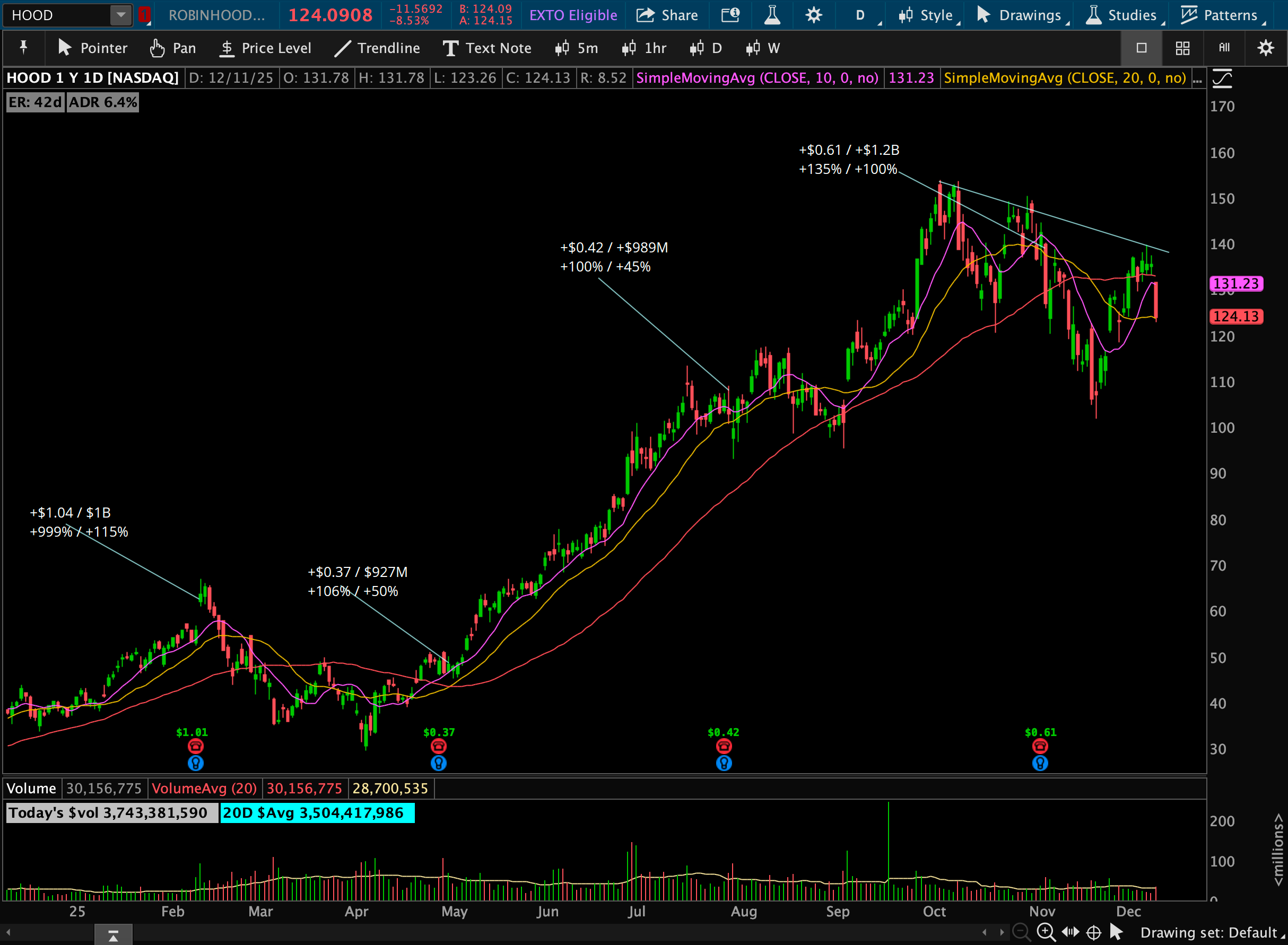
Task: Open Edit Studies flask icon
Action: coord(772,15)
